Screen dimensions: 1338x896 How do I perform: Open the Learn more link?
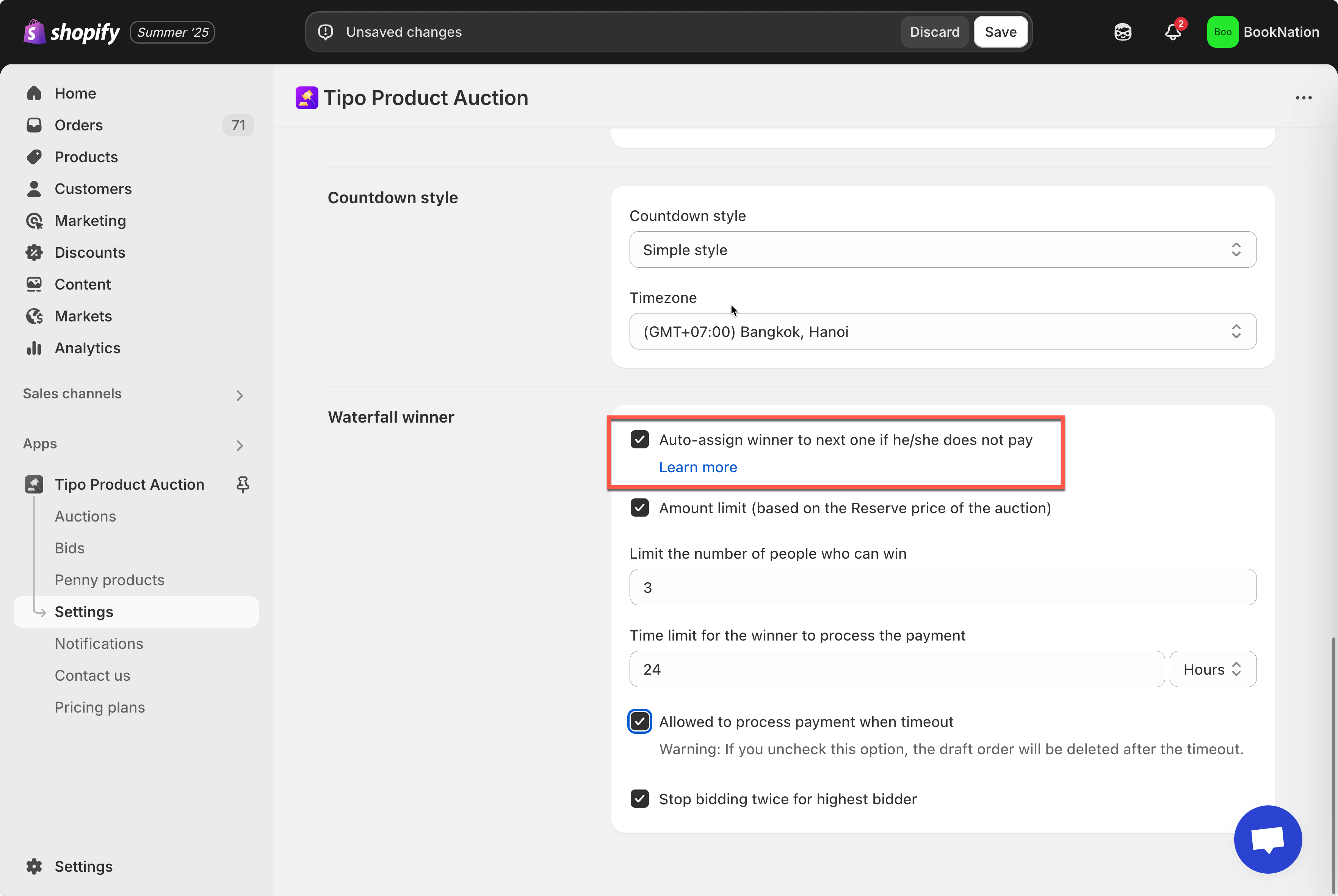click(697, 467)
